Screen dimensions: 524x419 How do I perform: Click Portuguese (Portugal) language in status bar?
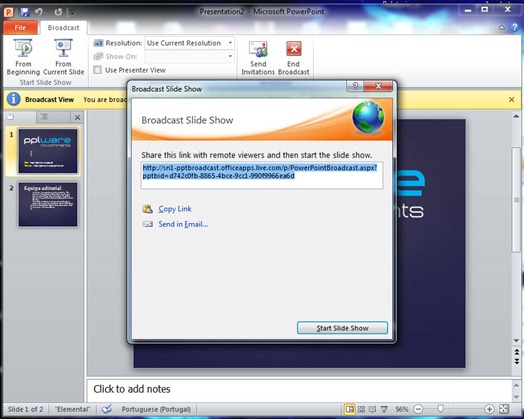point(156,409)
